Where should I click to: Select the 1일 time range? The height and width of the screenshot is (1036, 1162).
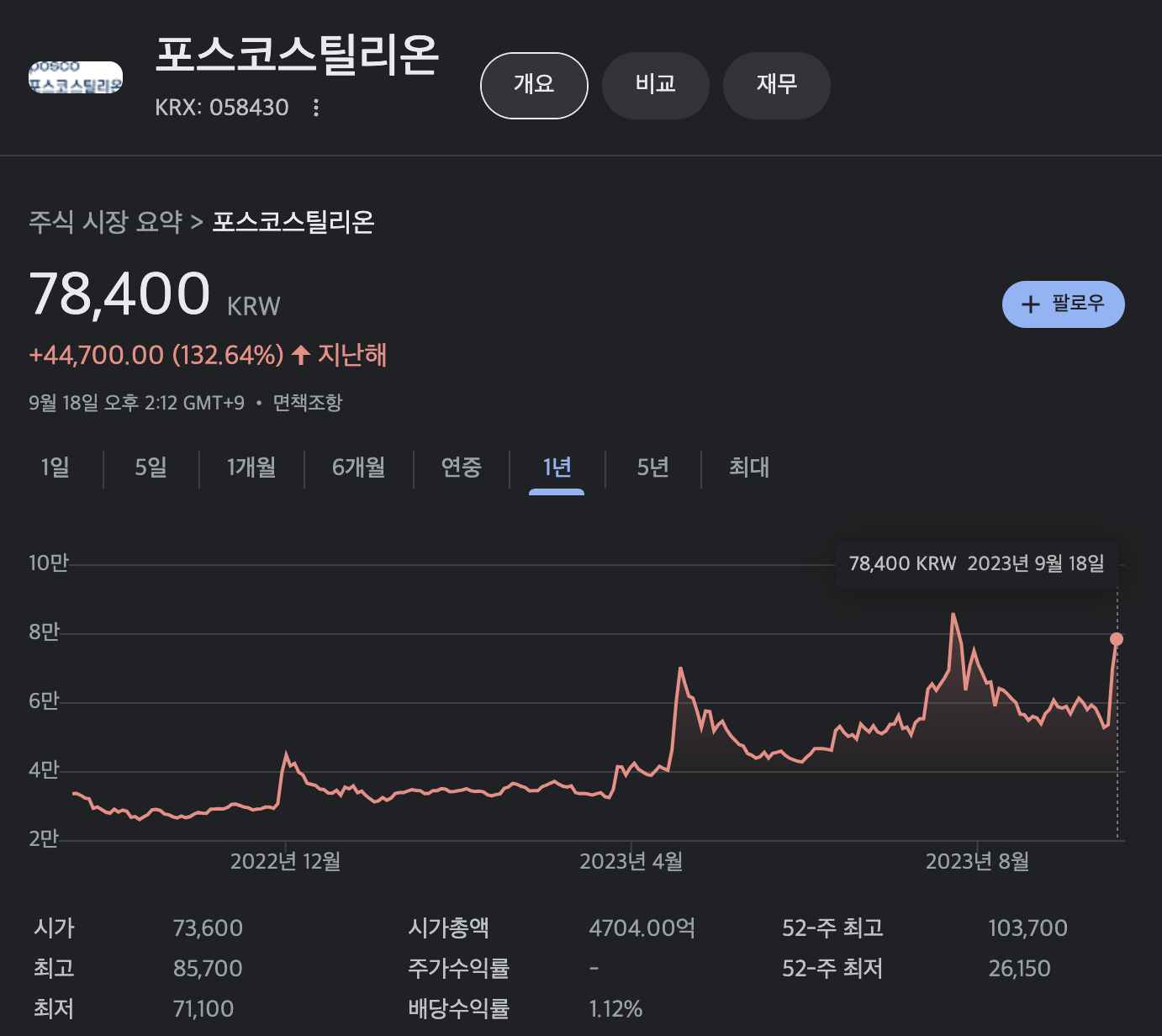tap(55, 468)
